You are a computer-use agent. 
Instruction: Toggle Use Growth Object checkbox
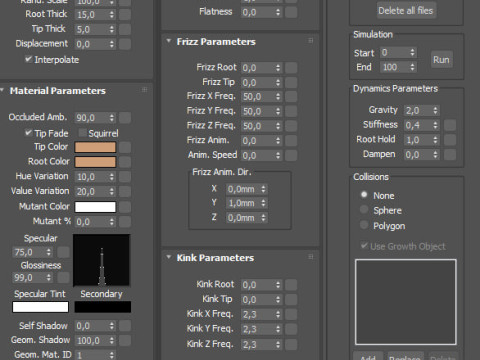pos(364,246)
